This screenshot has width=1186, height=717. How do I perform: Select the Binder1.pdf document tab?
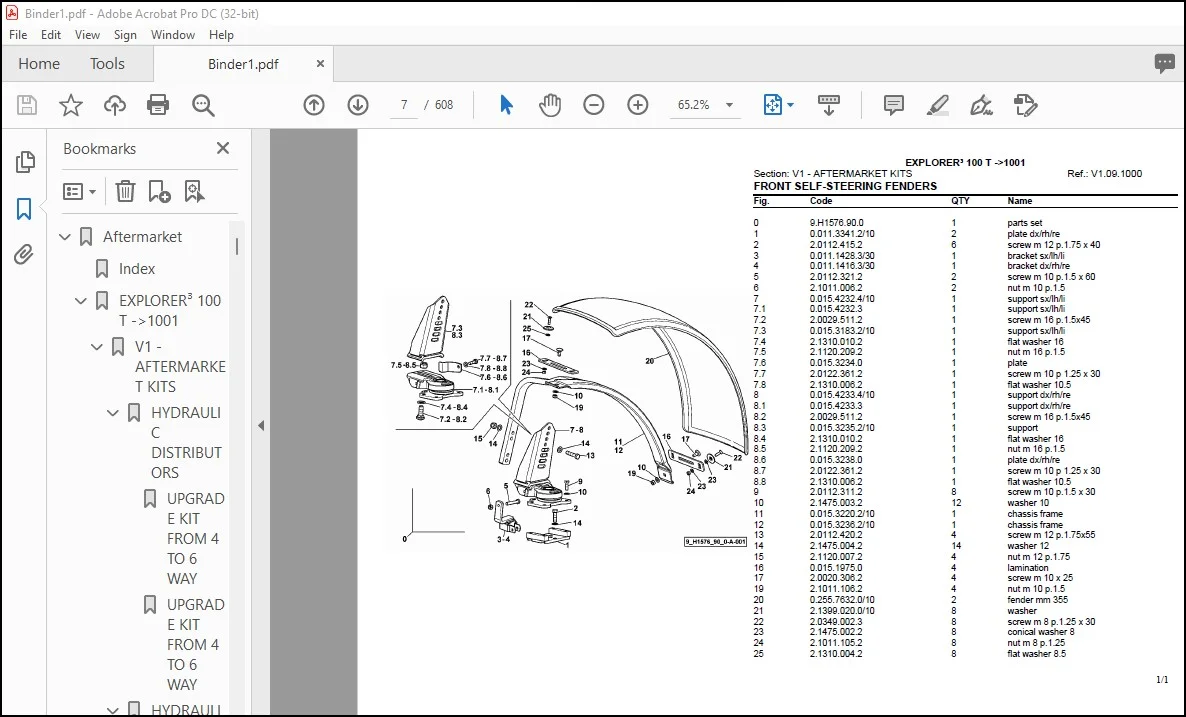tap(244, 64)
